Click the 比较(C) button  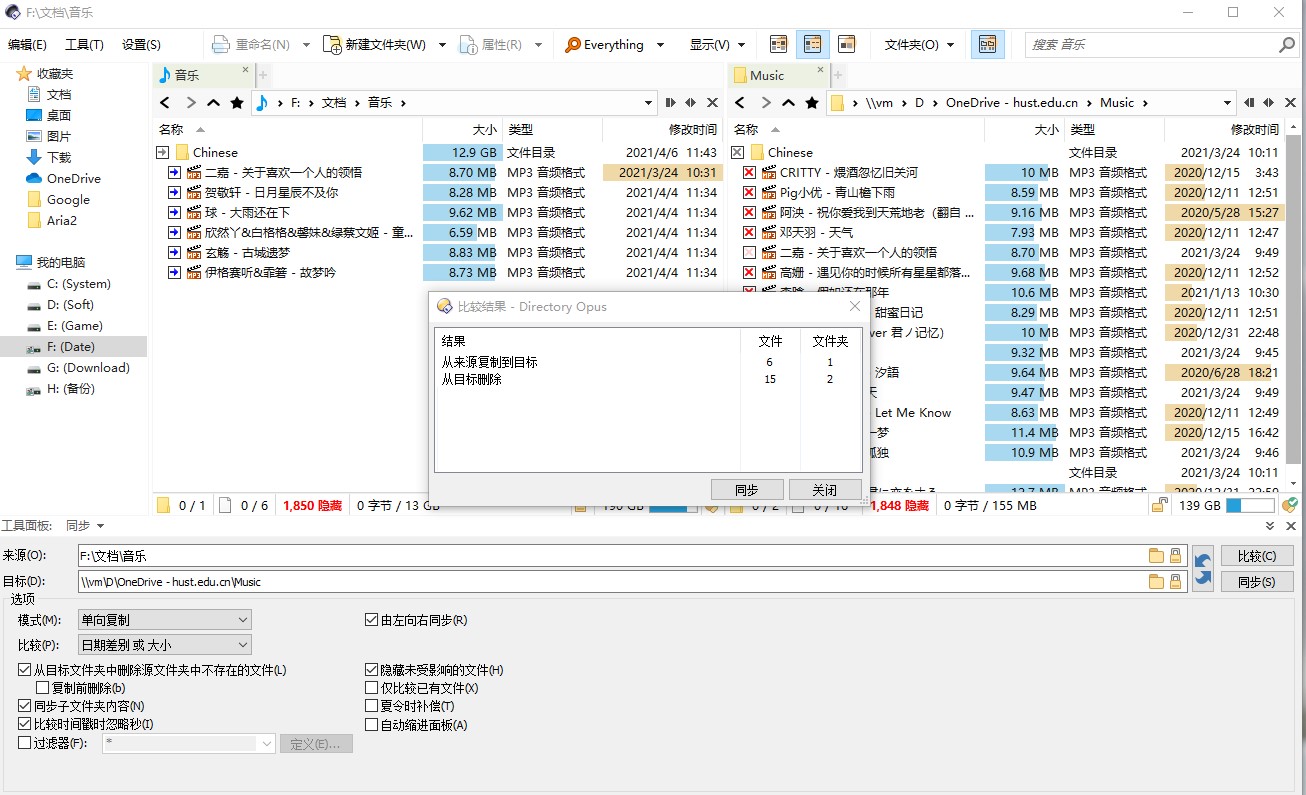tap(1256, 556)
